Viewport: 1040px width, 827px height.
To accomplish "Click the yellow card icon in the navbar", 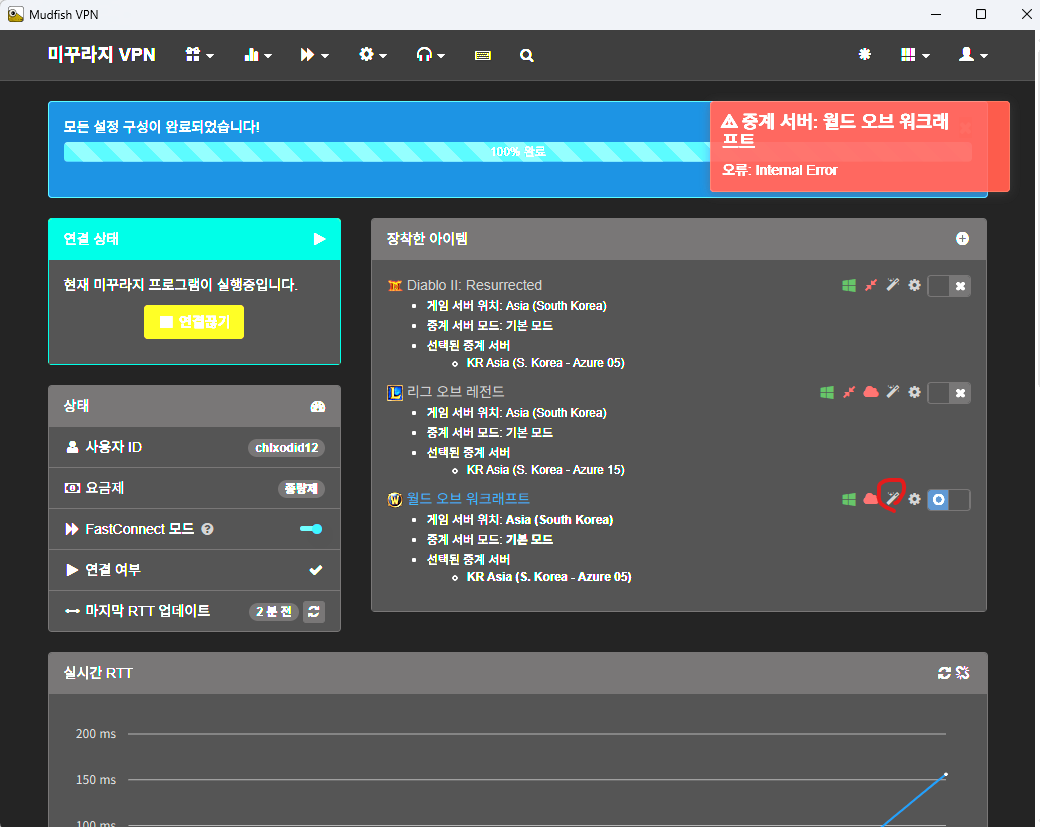I will click(x=483, y=55).
